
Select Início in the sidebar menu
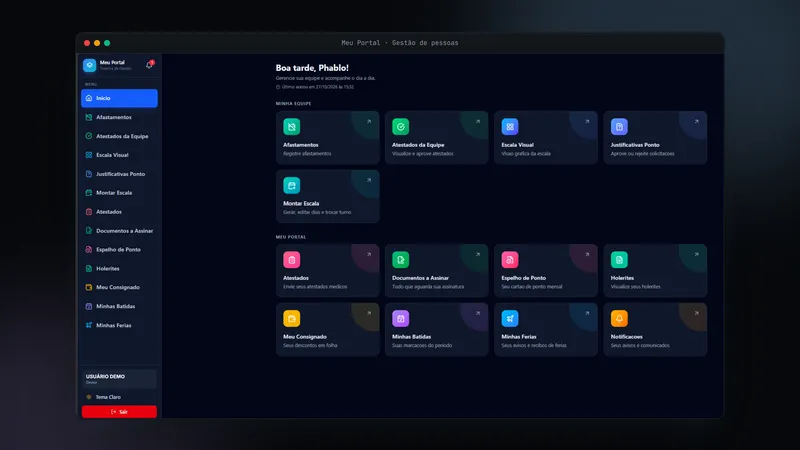(119, 98)
